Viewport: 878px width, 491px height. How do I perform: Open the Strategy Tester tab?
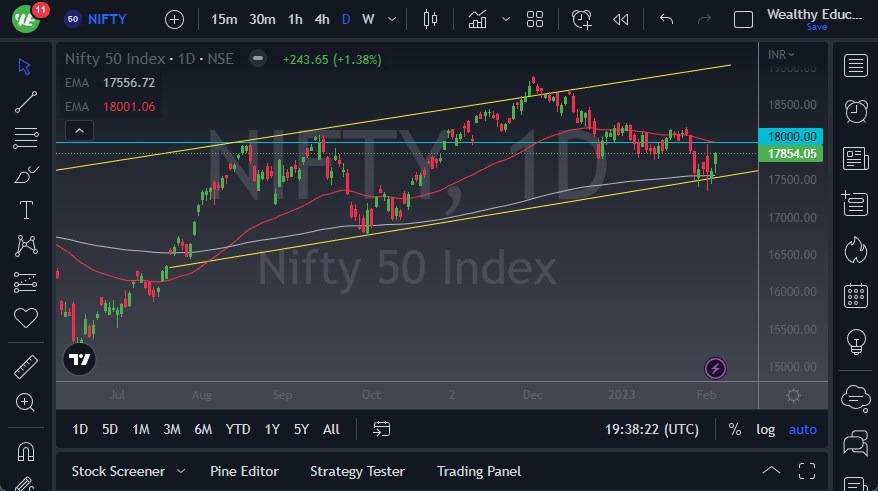point(357,471)
